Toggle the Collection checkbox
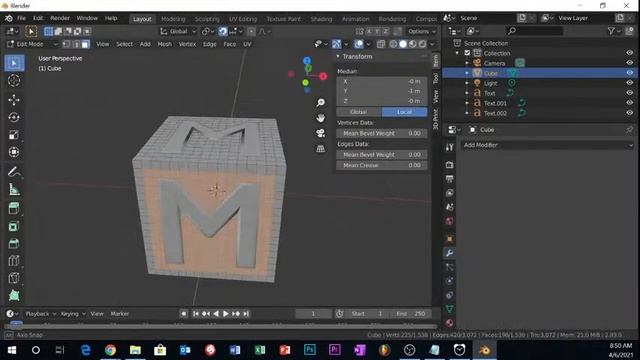The width and height of the screenshot is (640, 360). tap(467, 53)
